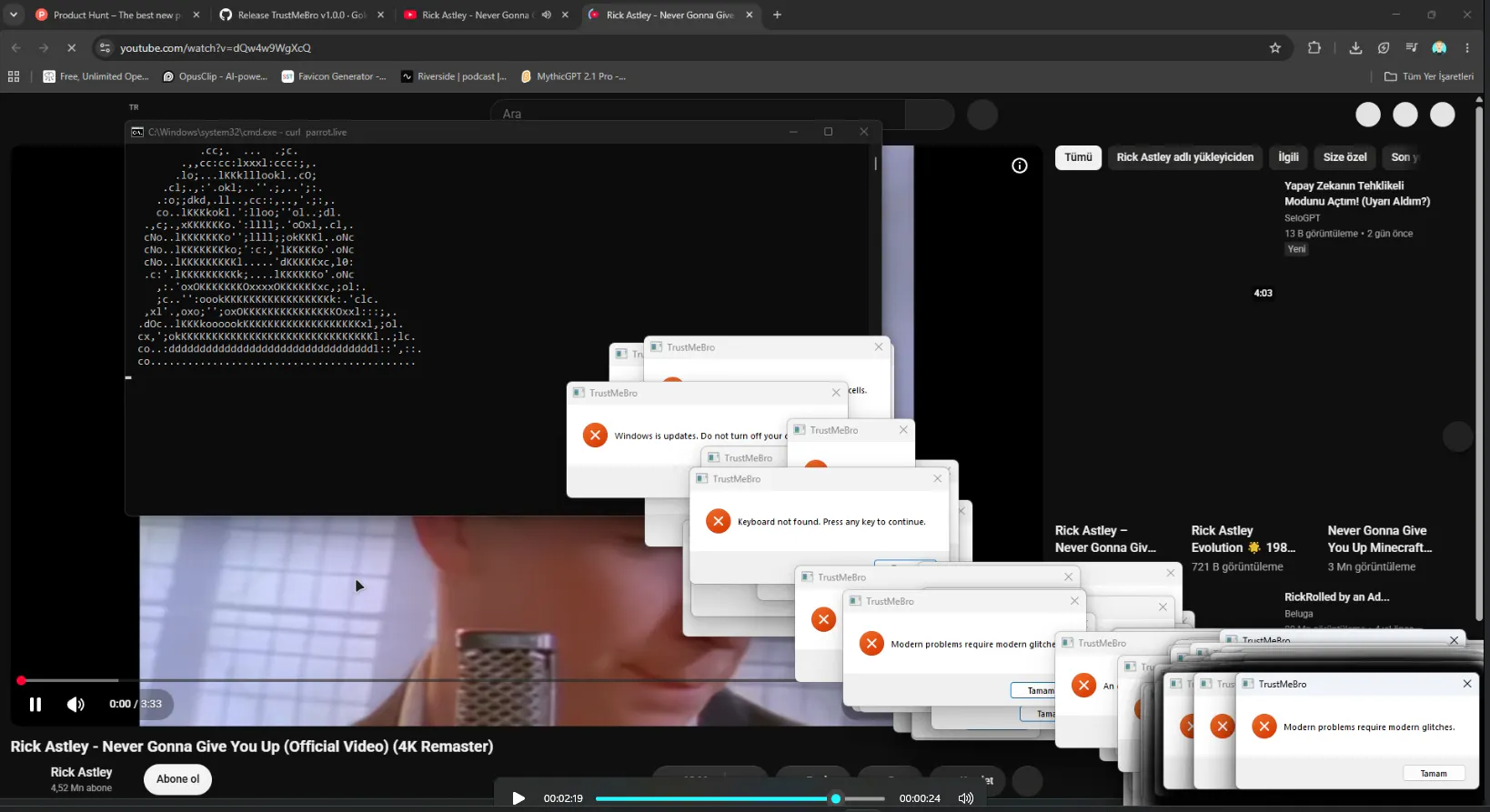The image size is (1490, 812).
Task: Subscribe with the Abone ol button
Action: pyautogui.click(x=177, y=779)
